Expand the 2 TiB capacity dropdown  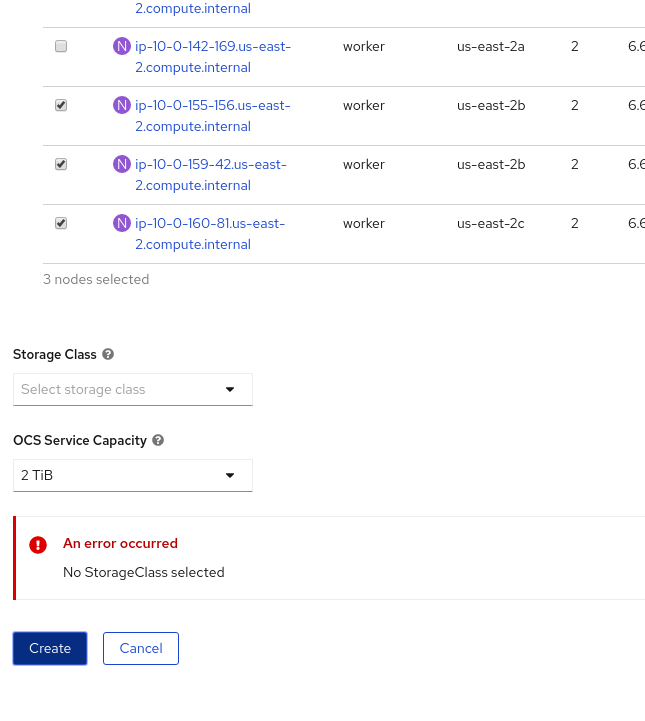[x=132, y=476]
